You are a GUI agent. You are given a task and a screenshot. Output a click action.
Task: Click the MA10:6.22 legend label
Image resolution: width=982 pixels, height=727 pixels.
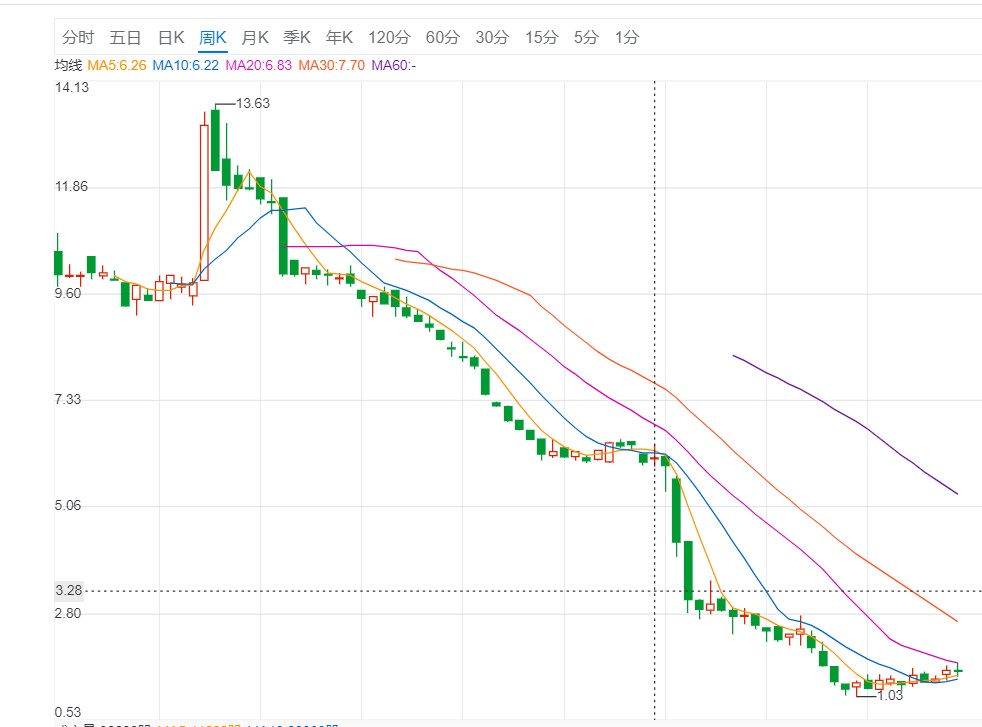pos(185,66)
